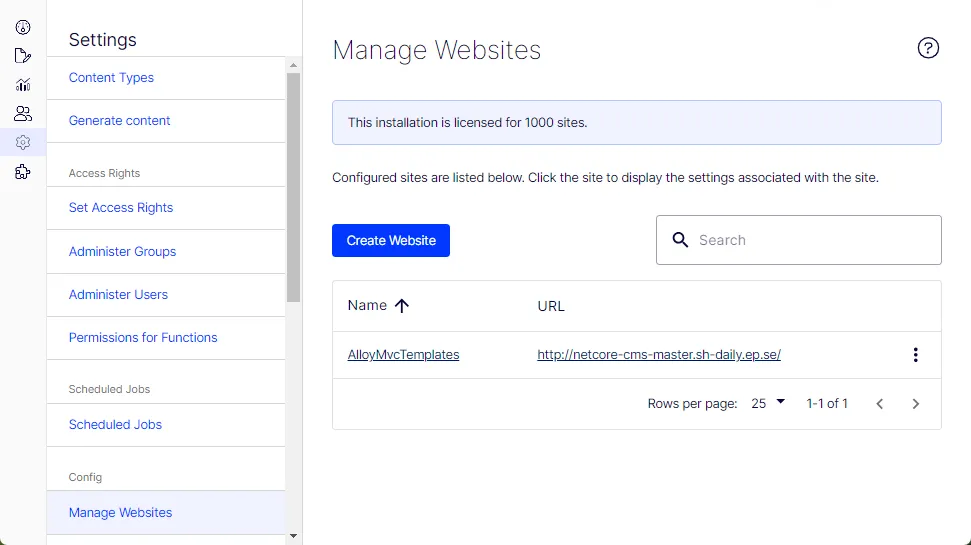This screenshot has width=971, height=545.
Task: Open the AlloyMvcTemplates site link
Action: click(403, 355)
